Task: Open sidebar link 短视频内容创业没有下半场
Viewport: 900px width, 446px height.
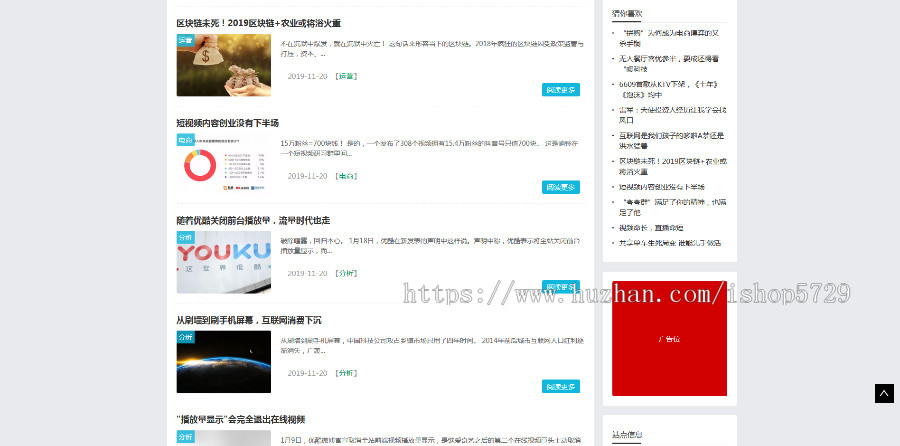Action: 662,187
